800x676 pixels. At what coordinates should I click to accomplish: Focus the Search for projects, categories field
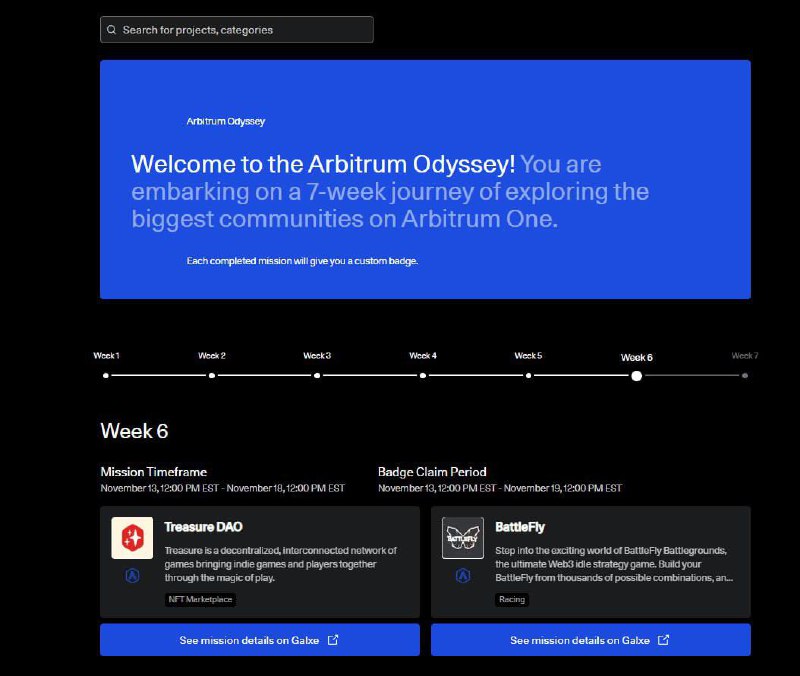[x=237, y=30]
